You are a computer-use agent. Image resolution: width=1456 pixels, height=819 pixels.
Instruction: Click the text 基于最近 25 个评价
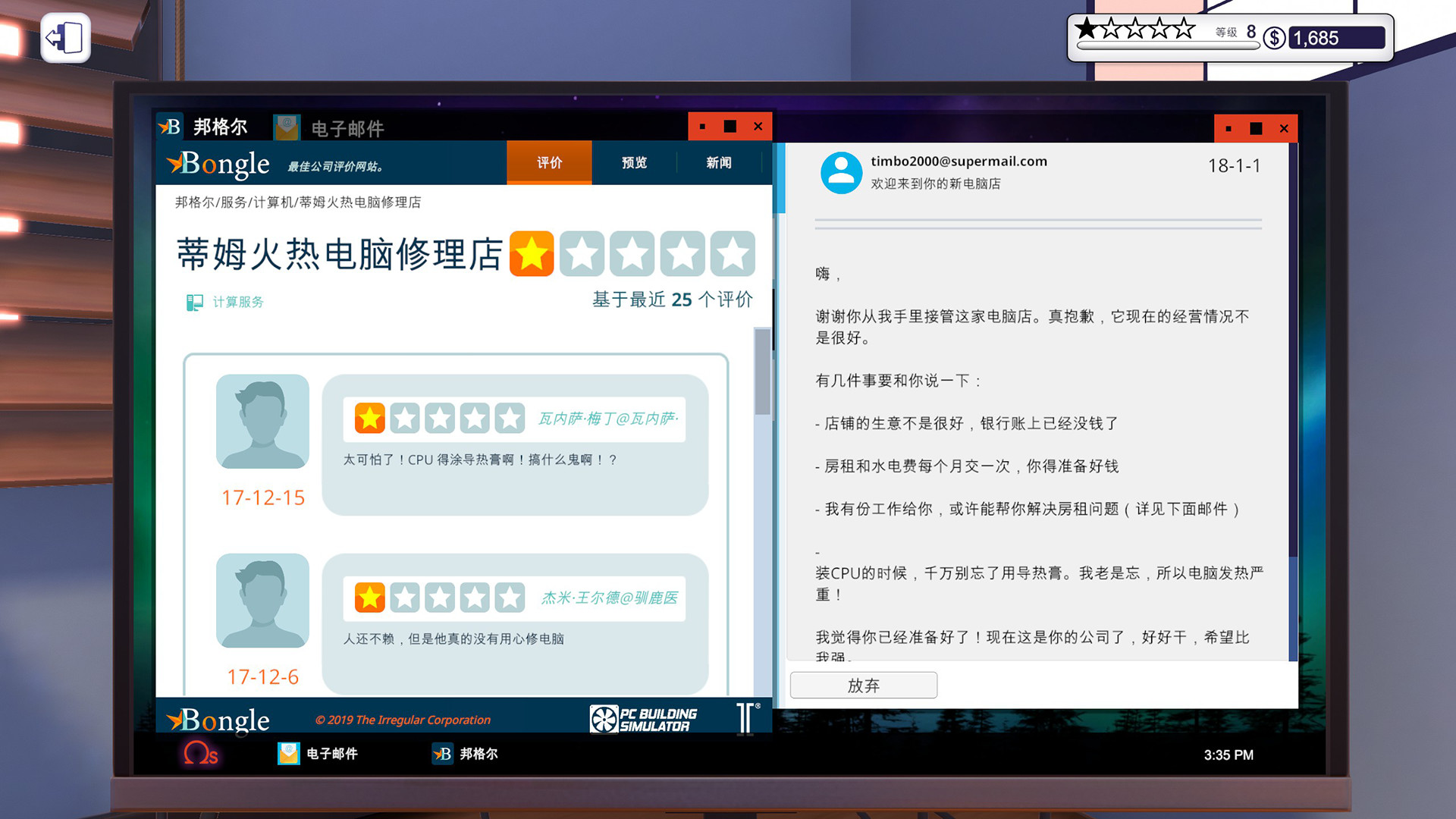pos(673,300)
